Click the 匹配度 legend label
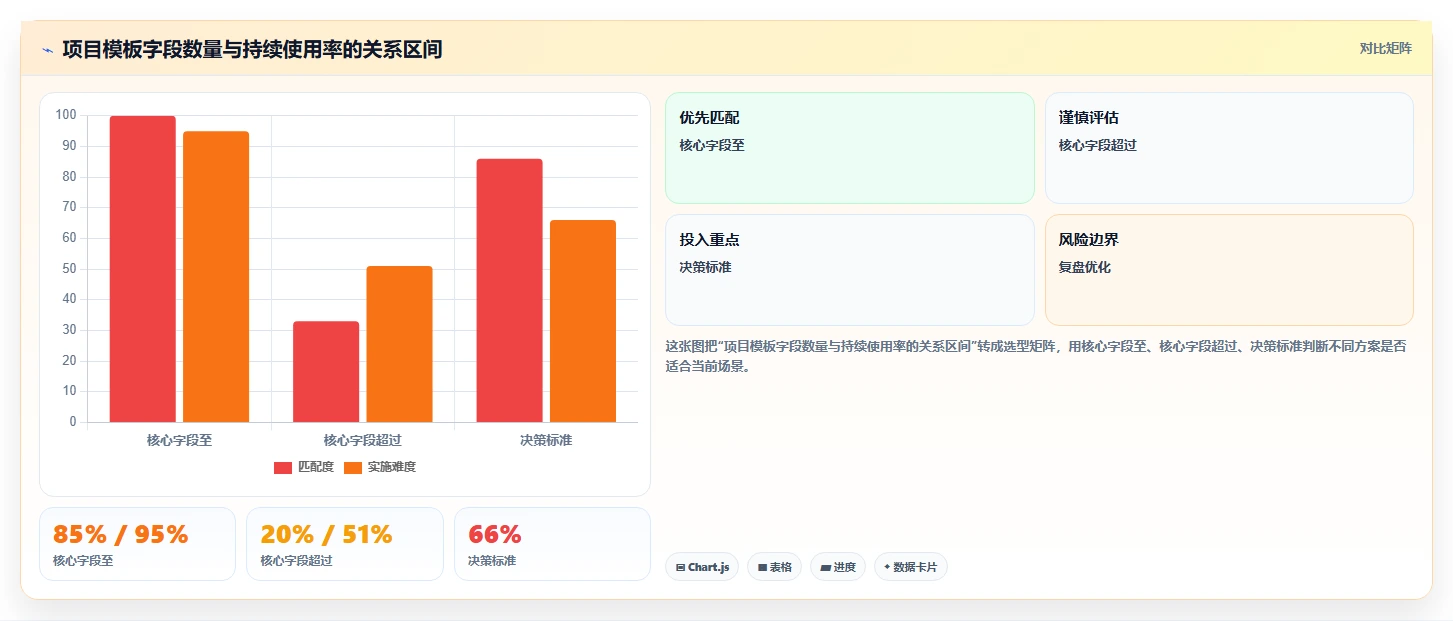 click(x=316, y=467)
